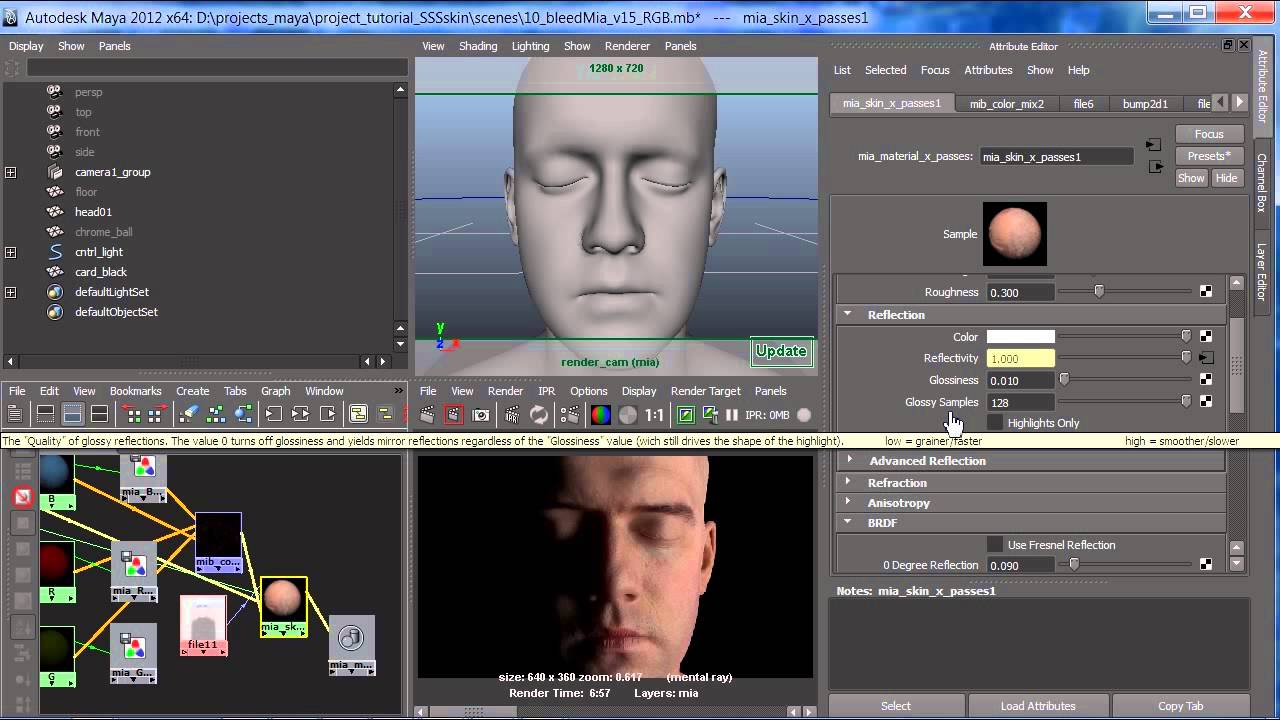Show top and bottom tabs in Hypershade
The width and height of the screenshot is (1280, 720).
pyautogui.click(x=99, y=414)
